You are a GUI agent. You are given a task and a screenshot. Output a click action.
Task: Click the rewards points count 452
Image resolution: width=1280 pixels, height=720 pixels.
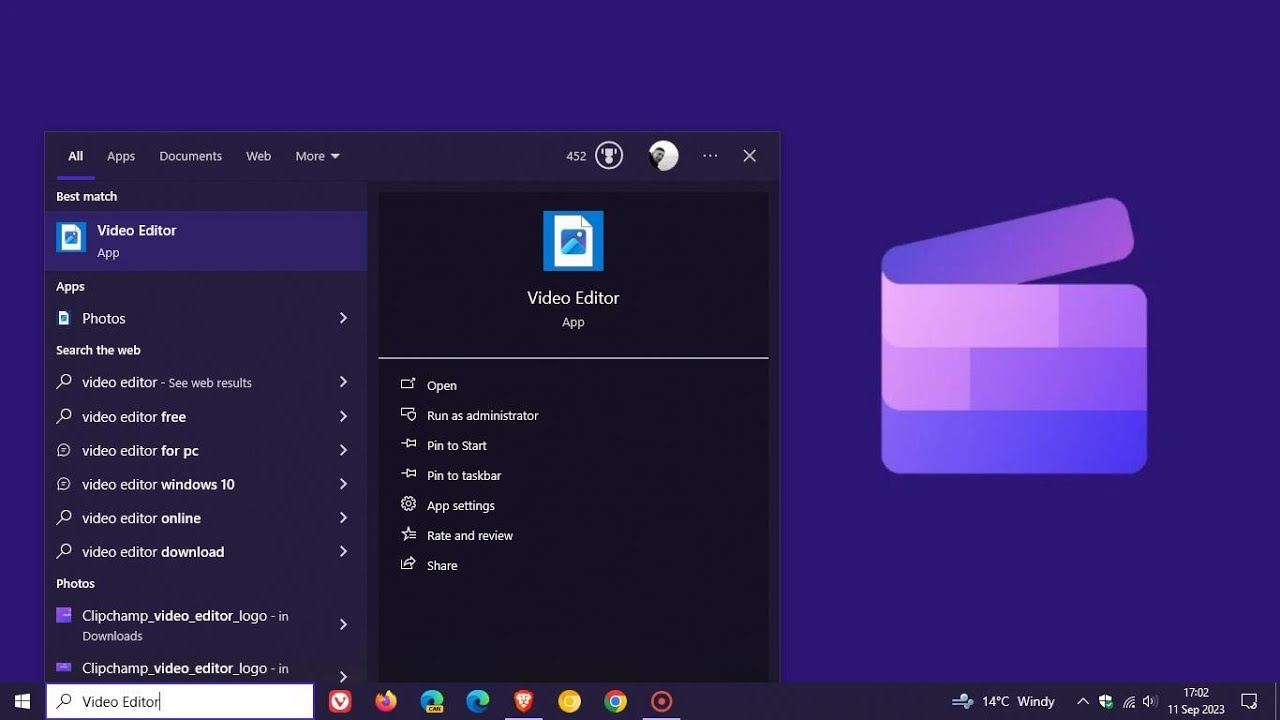click(576, 156)
